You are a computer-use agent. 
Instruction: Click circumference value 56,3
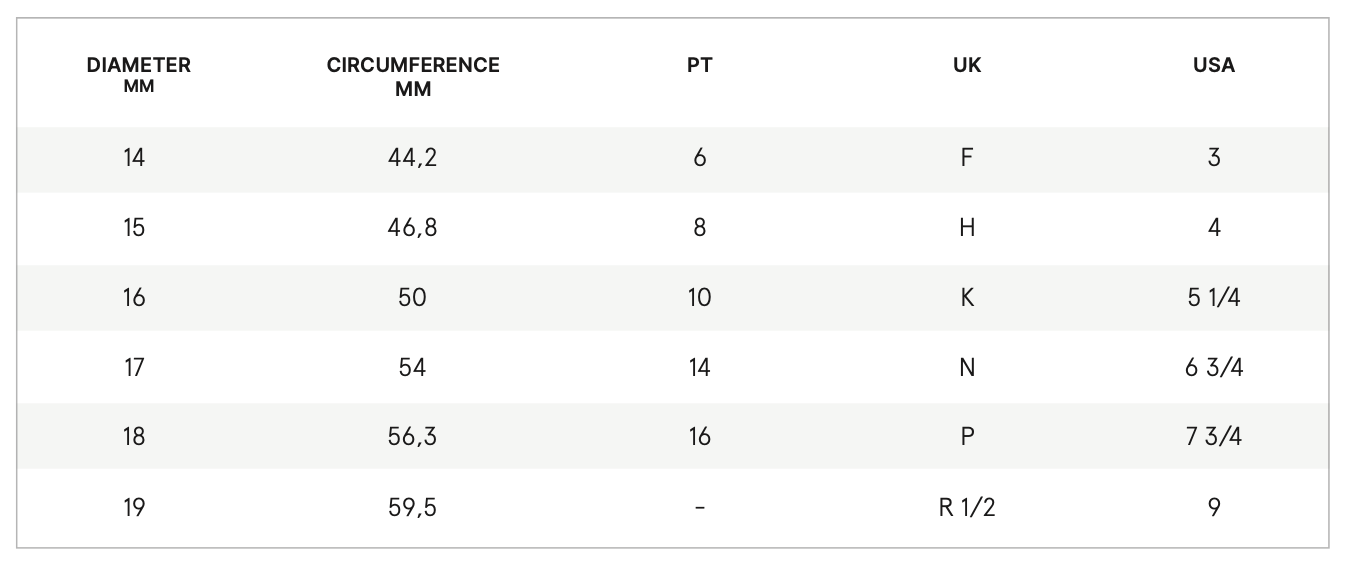[413, 437]
